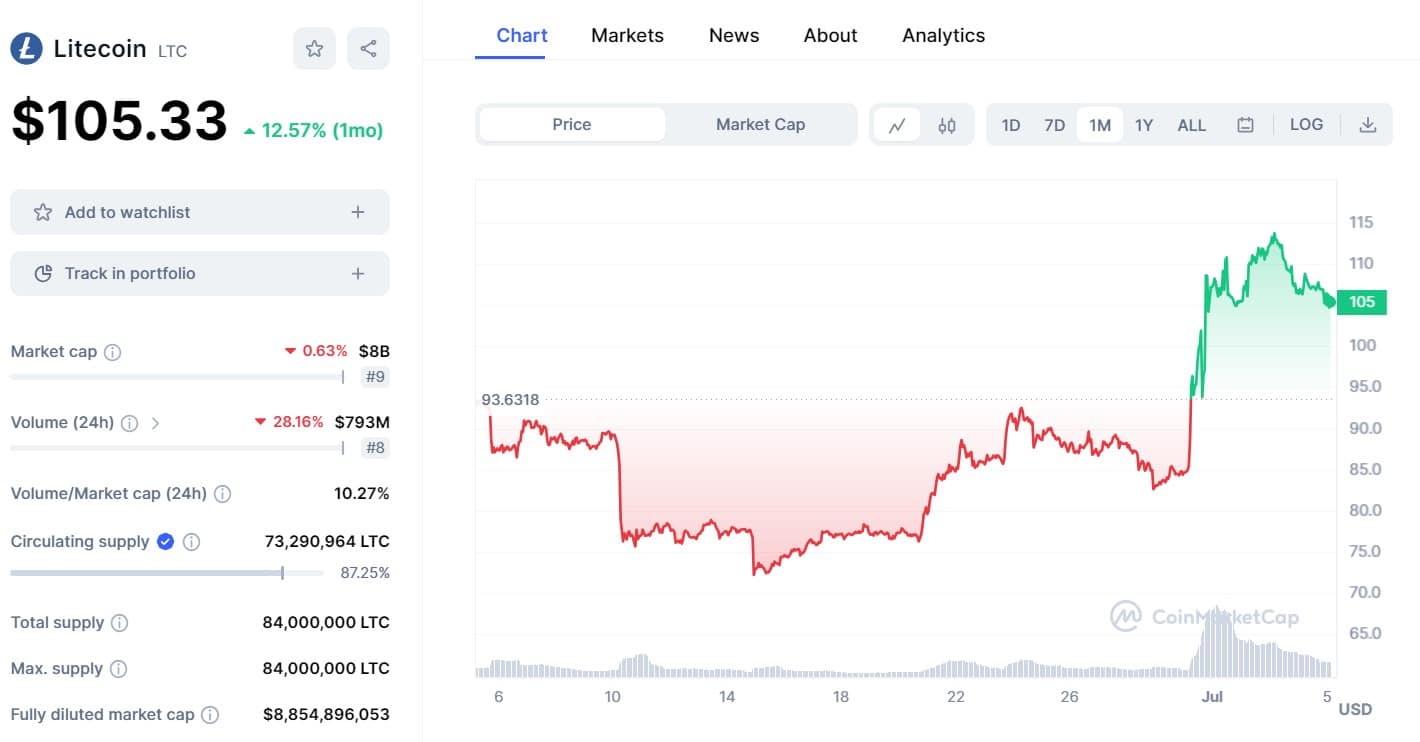Toggle LOG scale on chart
1420x742 pixels.
(1306, 125)
